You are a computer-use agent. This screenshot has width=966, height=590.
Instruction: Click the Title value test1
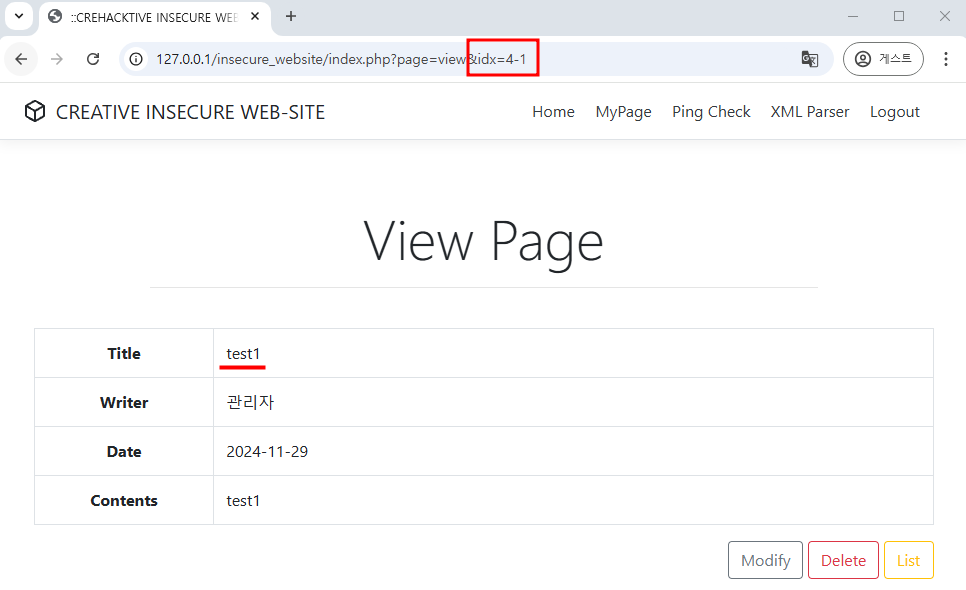click(x=243, y=354)
